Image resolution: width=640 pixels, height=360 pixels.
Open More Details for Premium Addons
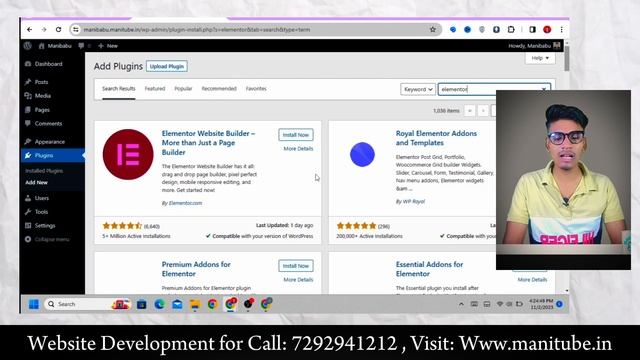(298, 280)
